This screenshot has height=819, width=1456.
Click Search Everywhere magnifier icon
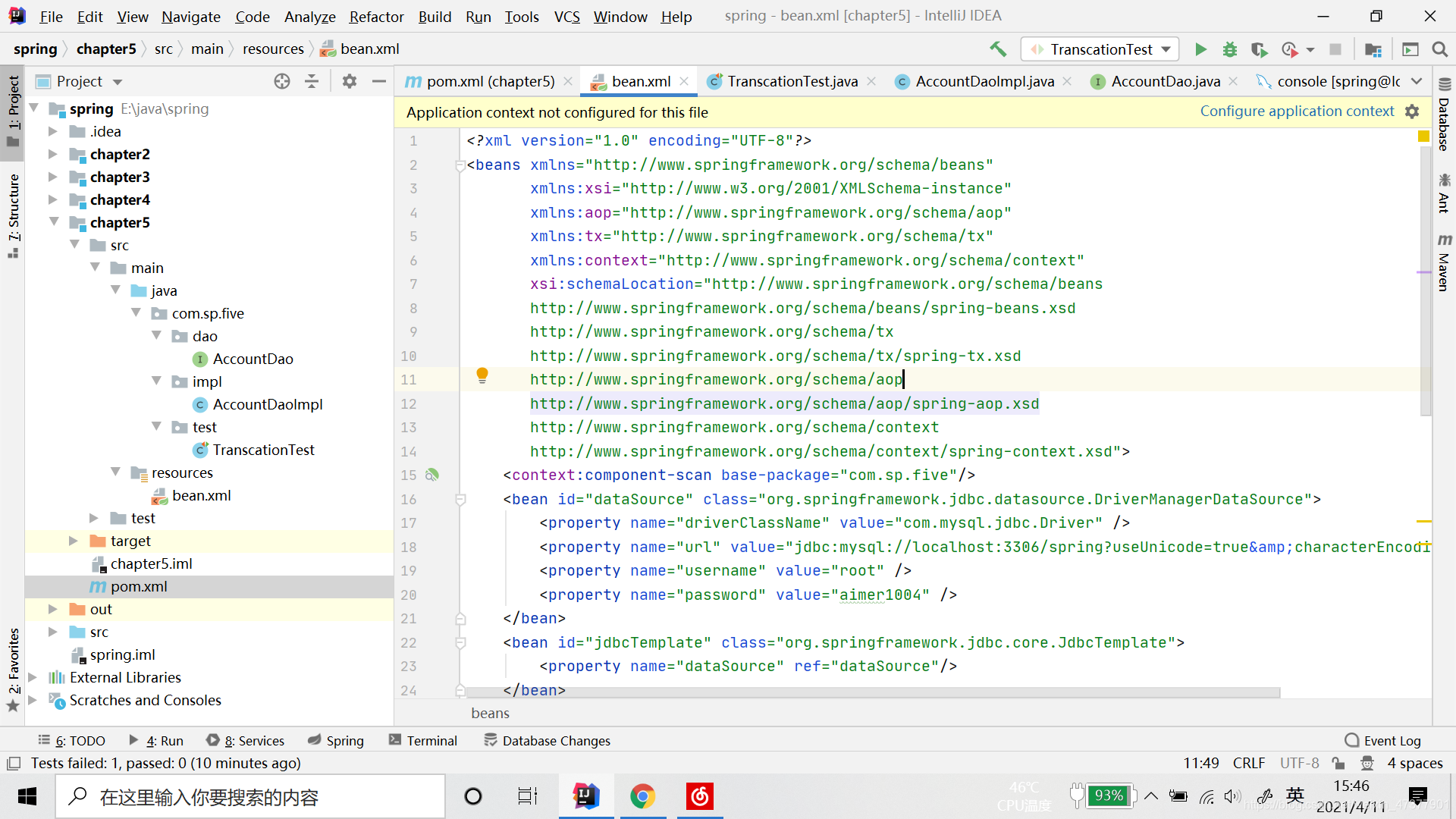click(1439, 49)
